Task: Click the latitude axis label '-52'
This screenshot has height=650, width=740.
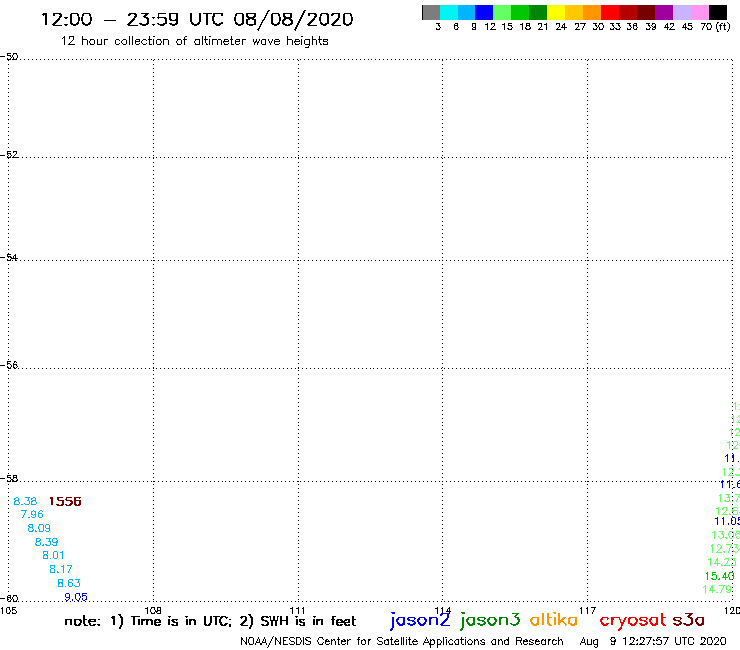Action: [x=9, y=155]
